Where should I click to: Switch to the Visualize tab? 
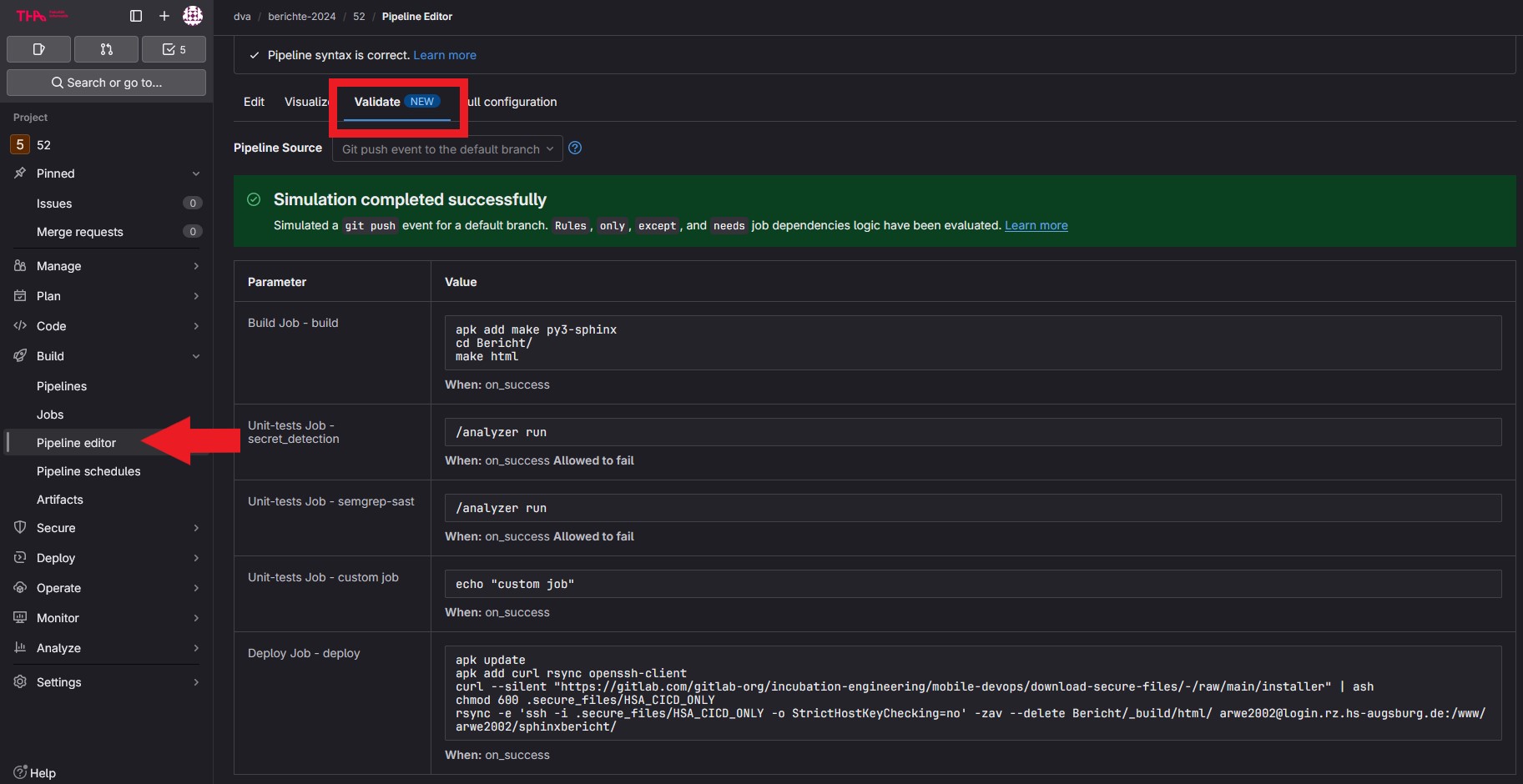306,102
